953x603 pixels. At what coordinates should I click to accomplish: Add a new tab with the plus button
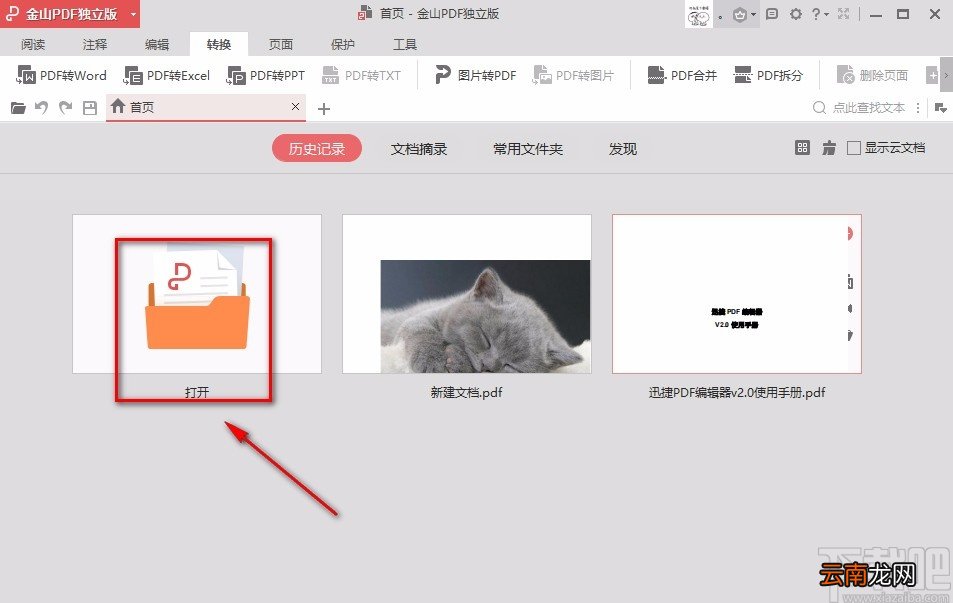(324, 109)
